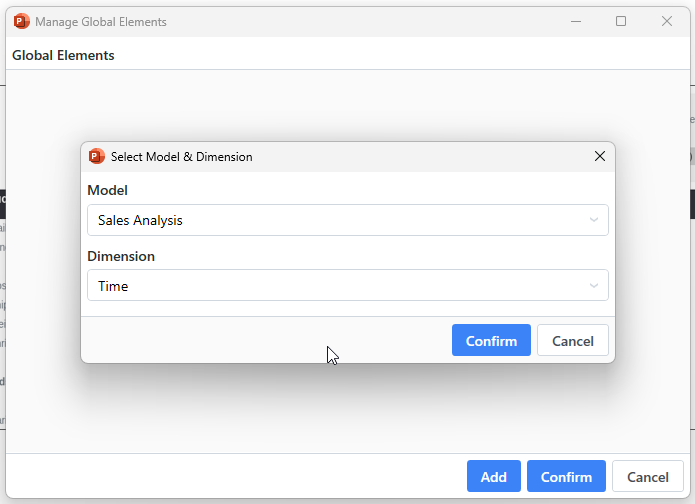The image size is (695, 504).
Task: Minimize the Manage Global Elements window
Action: [x=576, y=21]
